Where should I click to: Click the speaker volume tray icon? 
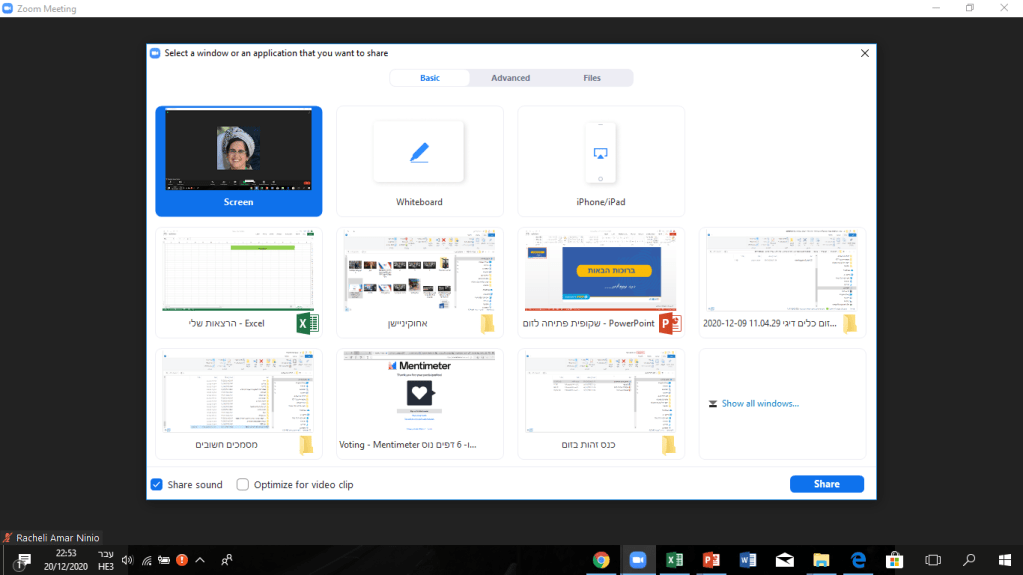tap(127, 560)
